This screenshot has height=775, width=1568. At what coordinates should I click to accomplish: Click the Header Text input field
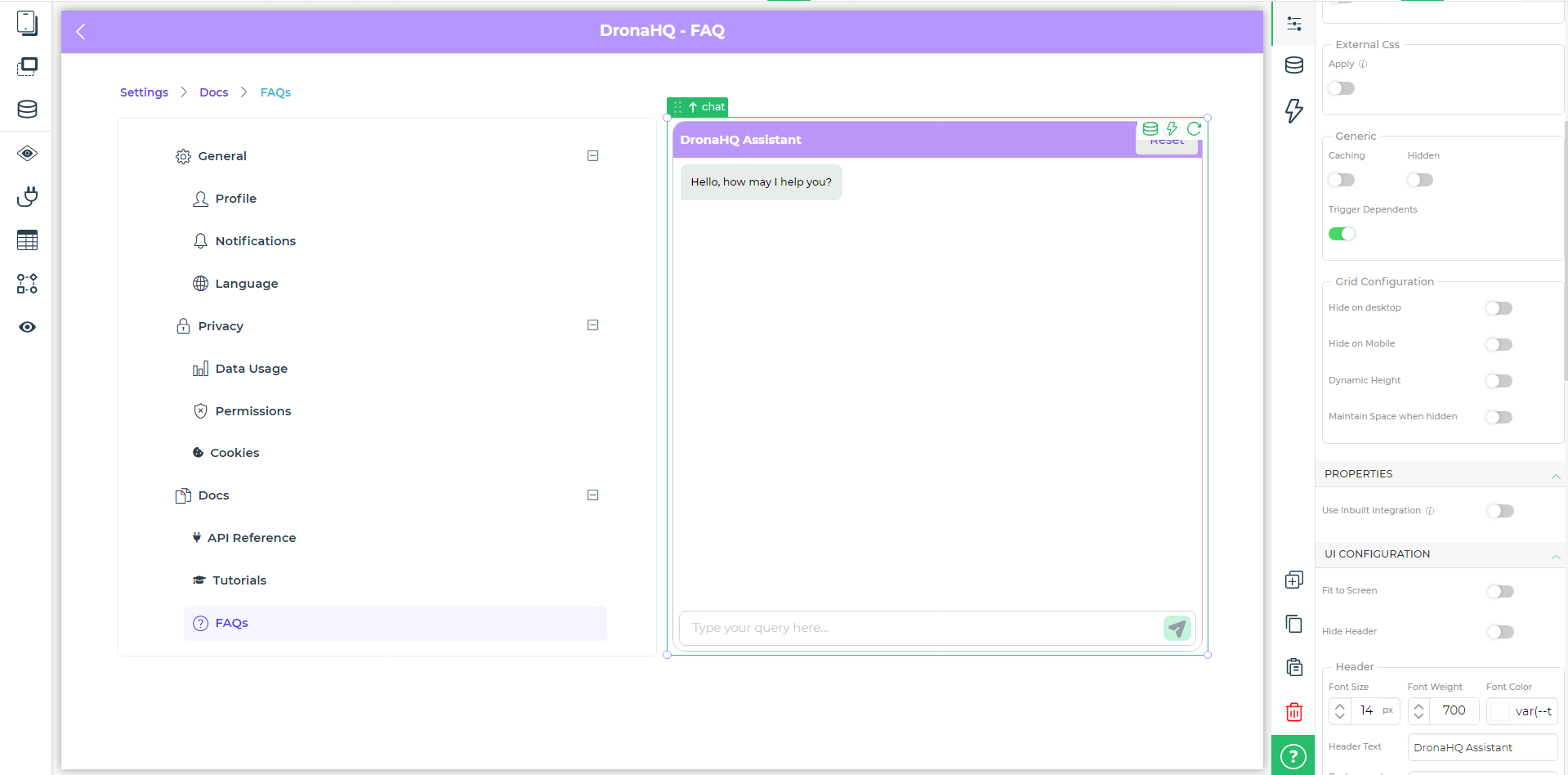point(1482,747)
